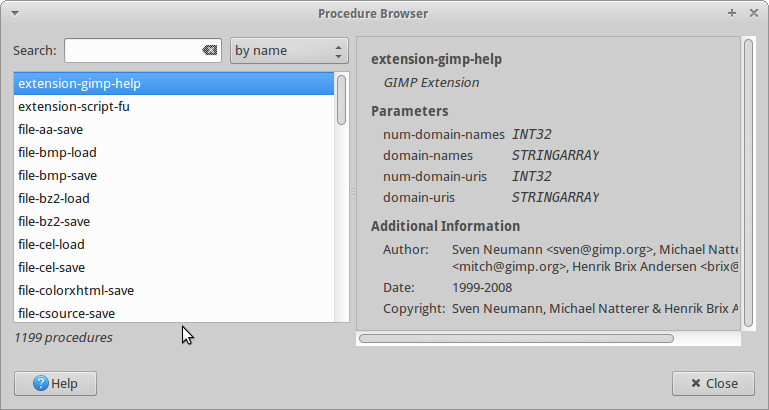Select file-cel-save procedure

coord(174,267)
